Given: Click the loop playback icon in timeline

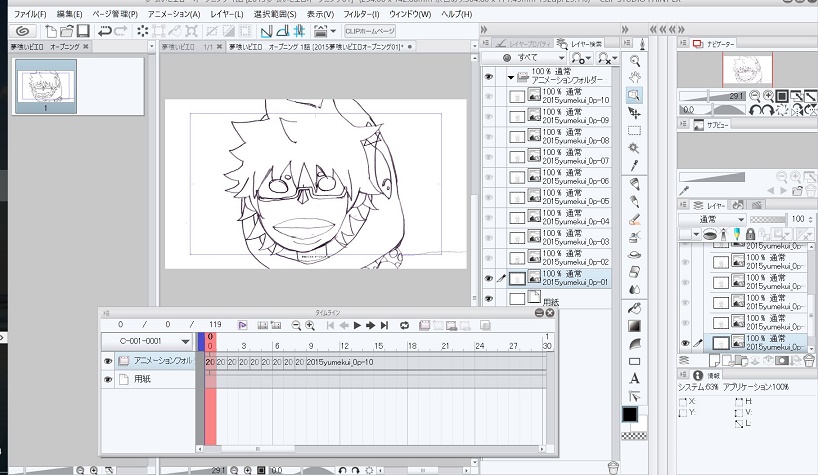Looking at the screenshot, I should point(405,325).
